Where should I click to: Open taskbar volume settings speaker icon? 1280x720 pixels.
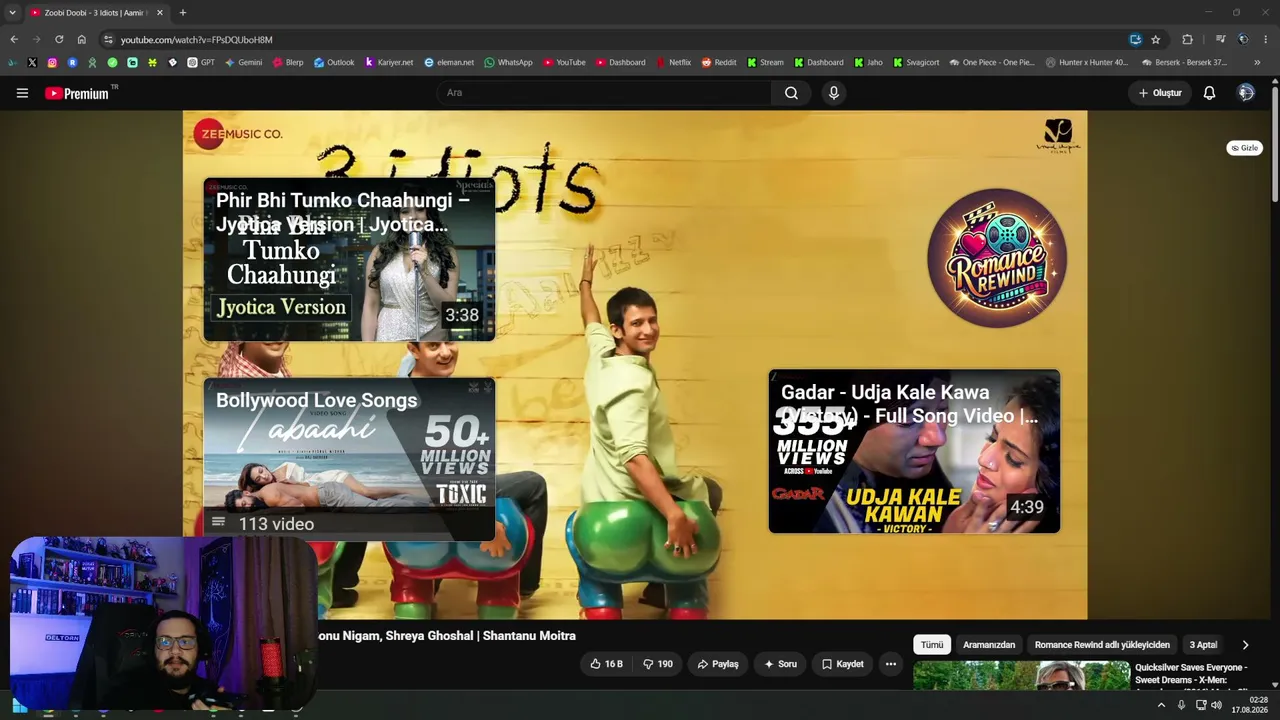(x=1216, y=705)
